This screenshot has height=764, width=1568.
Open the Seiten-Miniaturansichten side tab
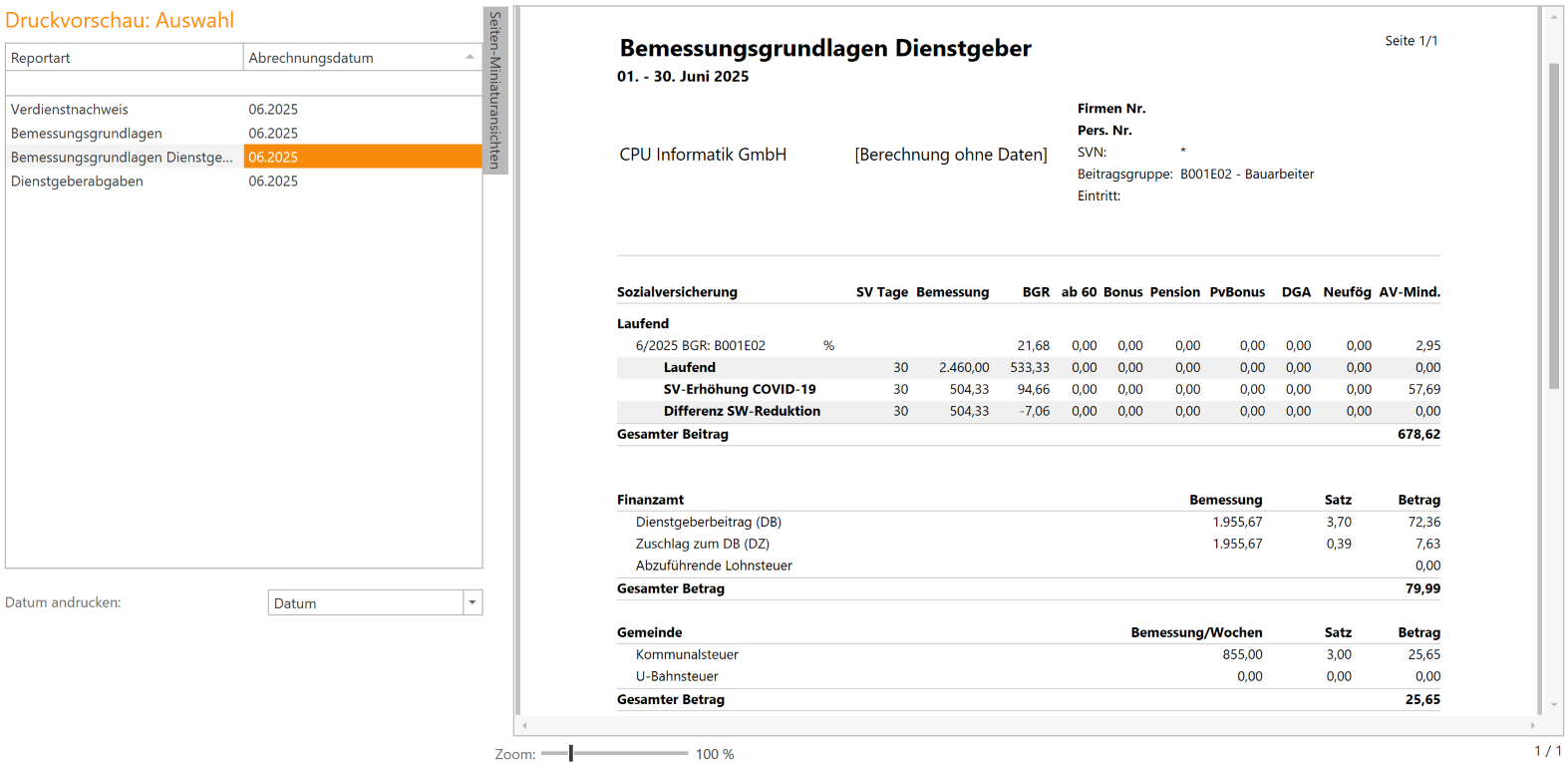click(495, 90)
